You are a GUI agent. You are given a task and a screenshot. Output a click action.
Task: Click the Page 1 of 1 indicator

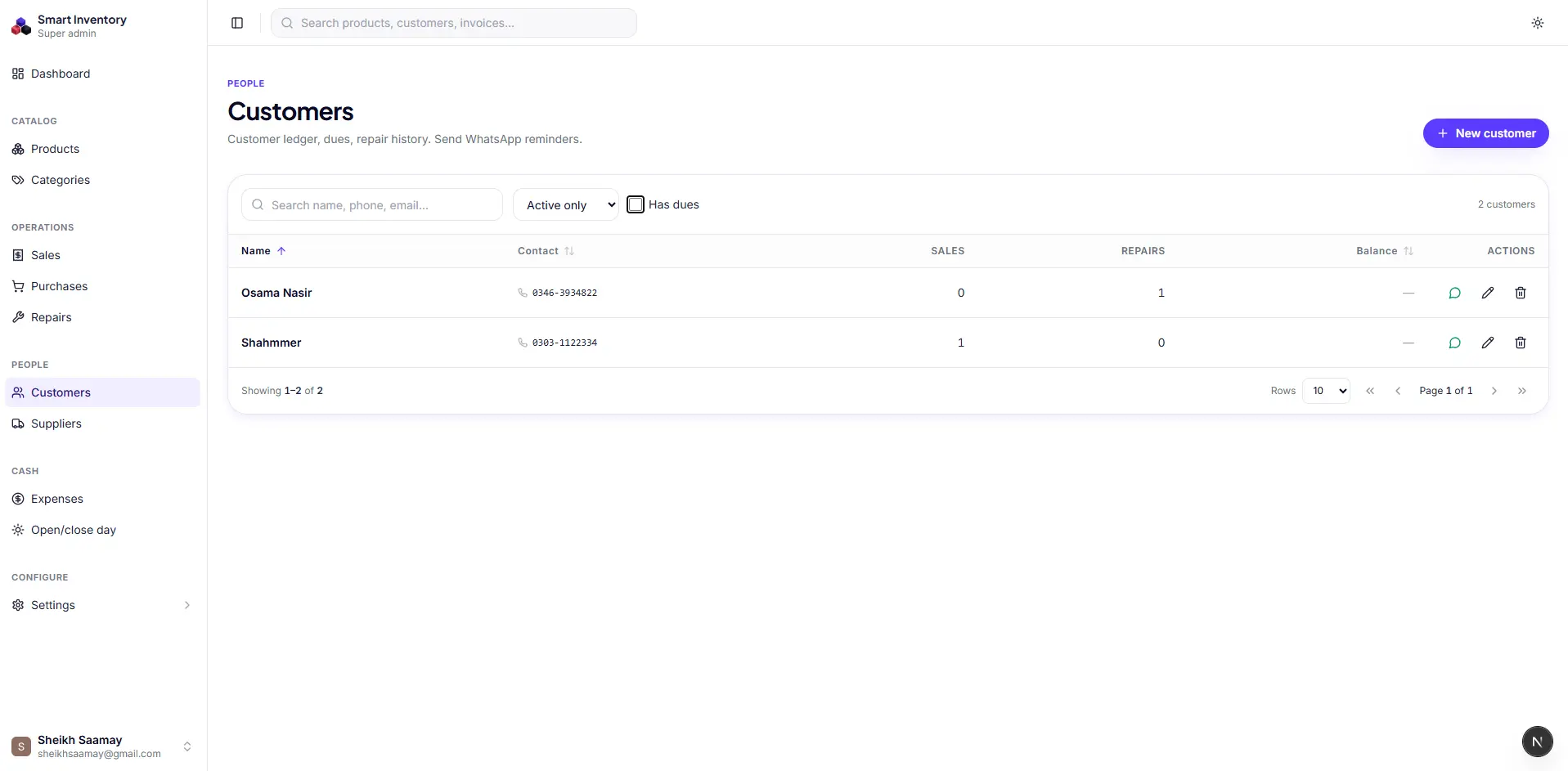click(1445, 391)
